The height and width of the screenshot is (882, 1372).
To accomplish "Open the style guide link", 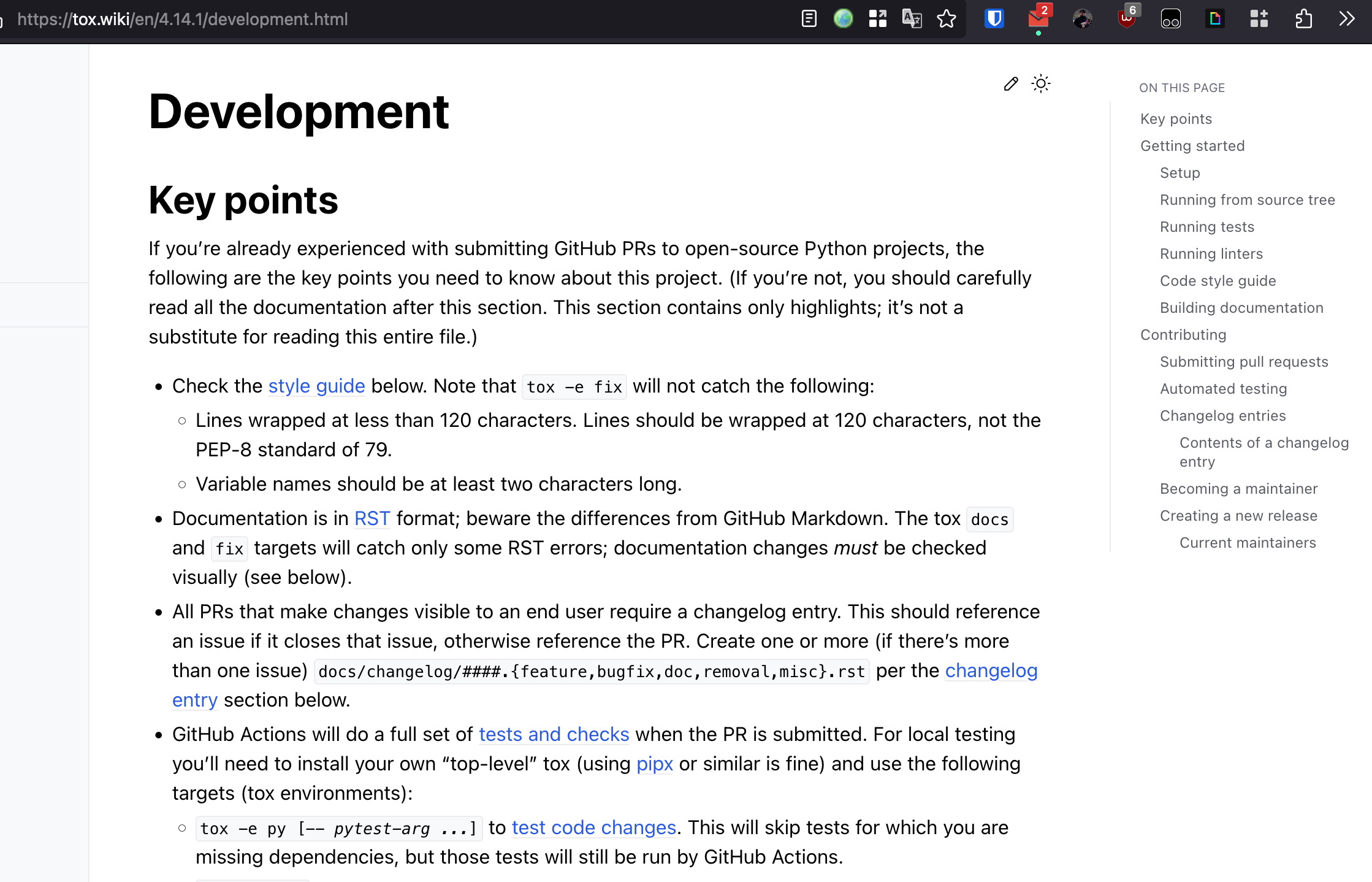I will coord(316,386).
